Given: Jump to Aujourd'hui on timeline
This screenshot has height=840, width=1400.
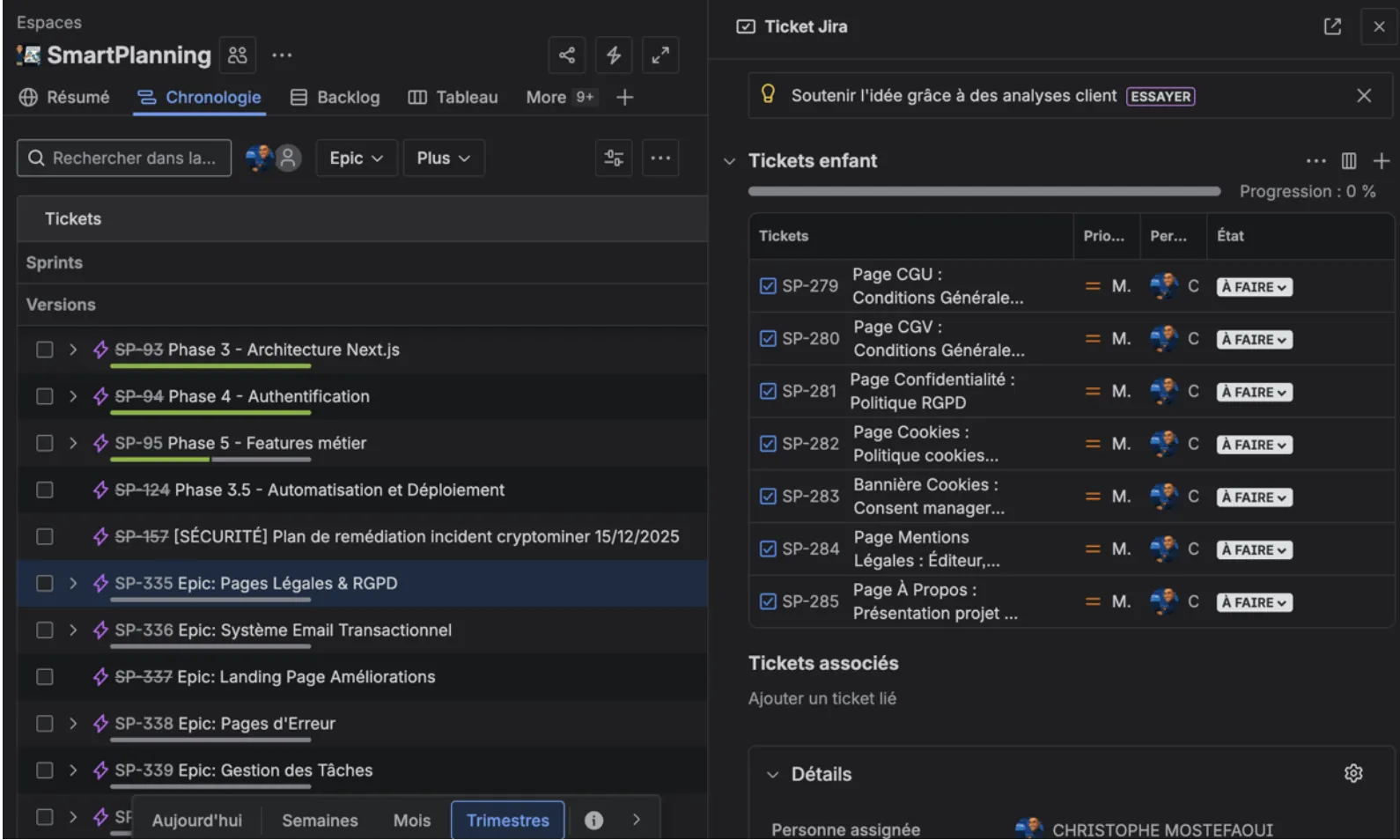Looking at the screenshot, I should 197,821.
